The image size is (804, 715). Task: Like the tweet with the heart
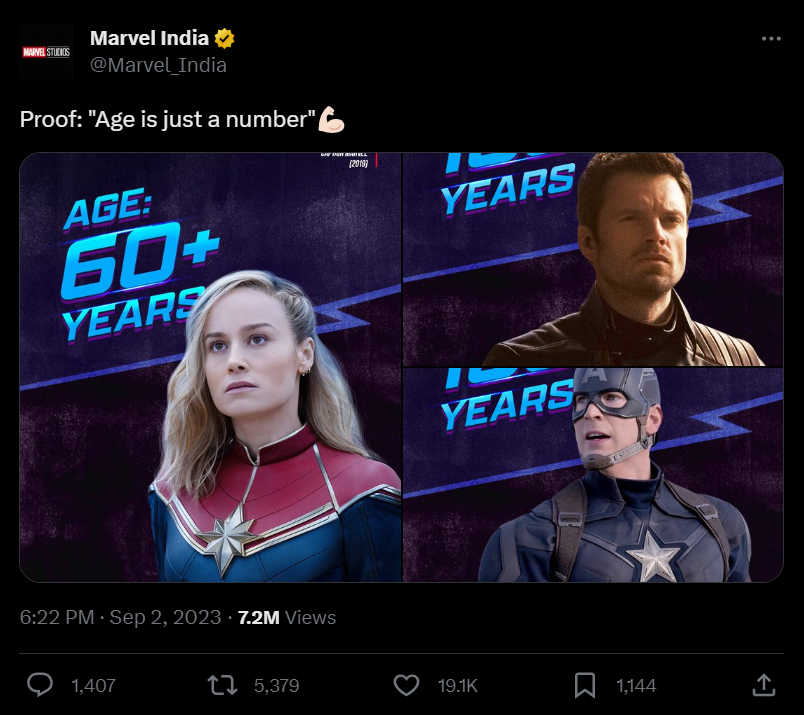406,685
